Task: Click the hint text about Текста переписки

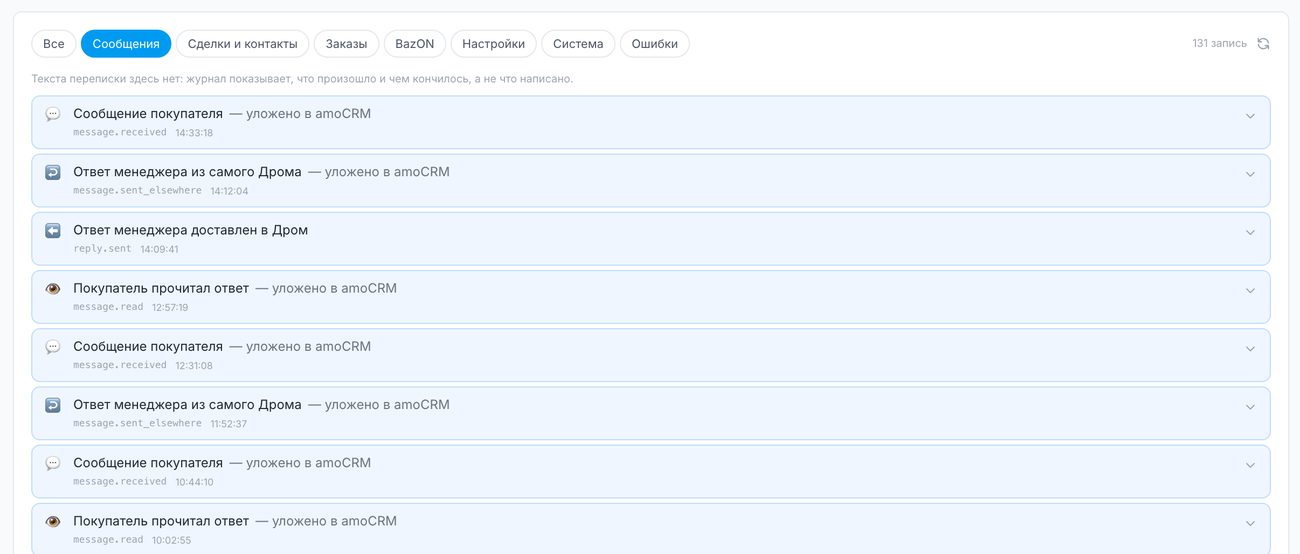Action: (x=303, y=78)
